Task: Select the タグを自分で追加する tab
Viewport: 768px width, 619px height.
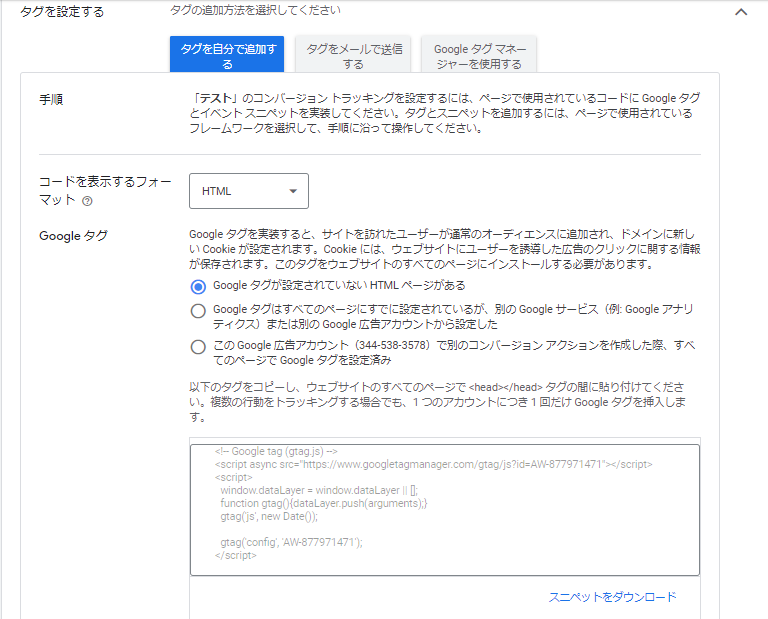Action: (227, 54)
